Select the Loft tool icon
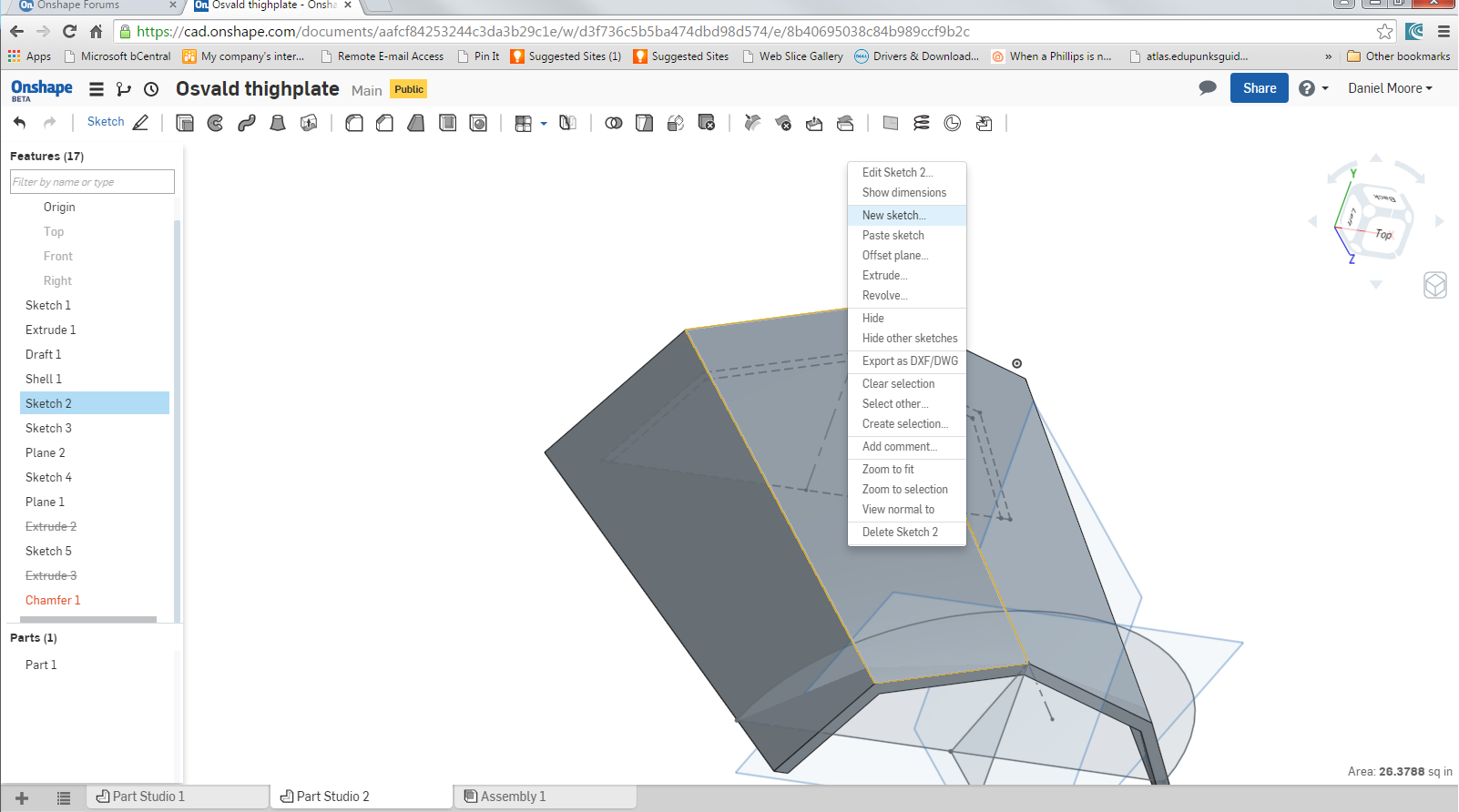The height and width of the screenshot is (812, 1459). (x=278, y=123)
